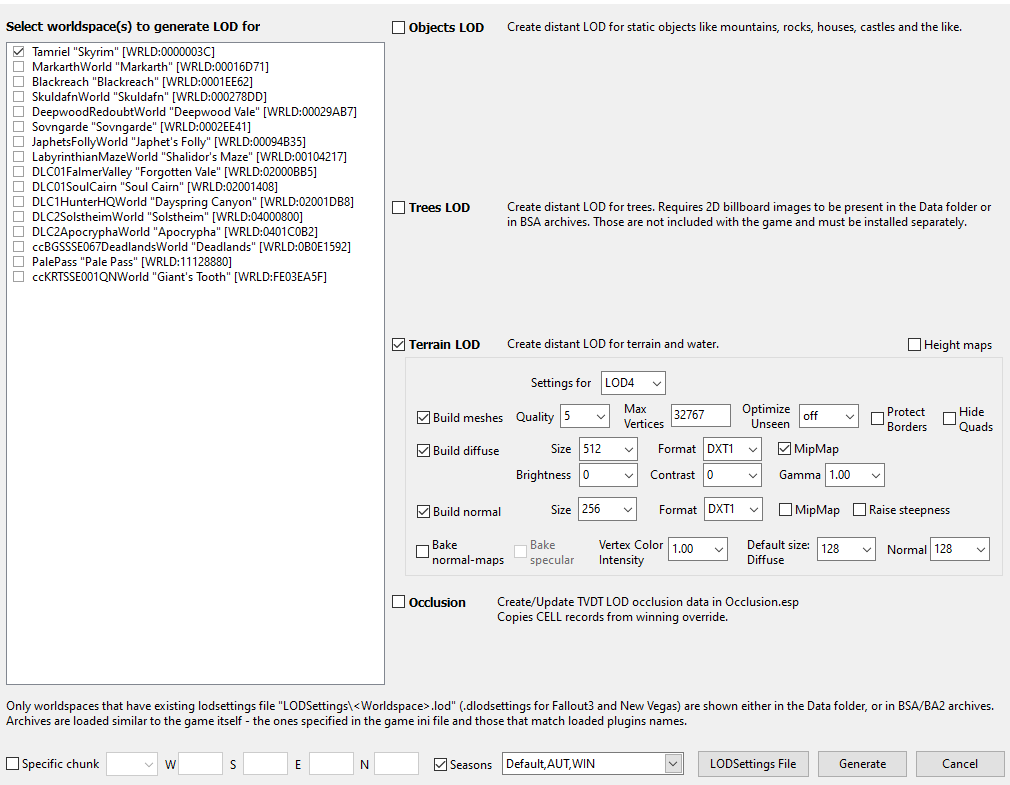Viewport: 1010px width, 785px height.
Task: Disable the Terrain LOD checkbox
Action: 399,345
